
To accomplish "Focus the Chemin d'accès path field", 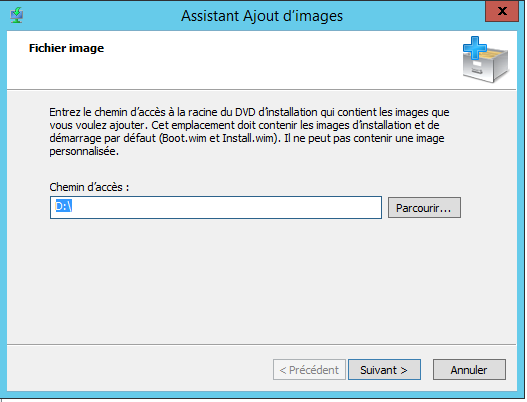I will pos(216,208).
